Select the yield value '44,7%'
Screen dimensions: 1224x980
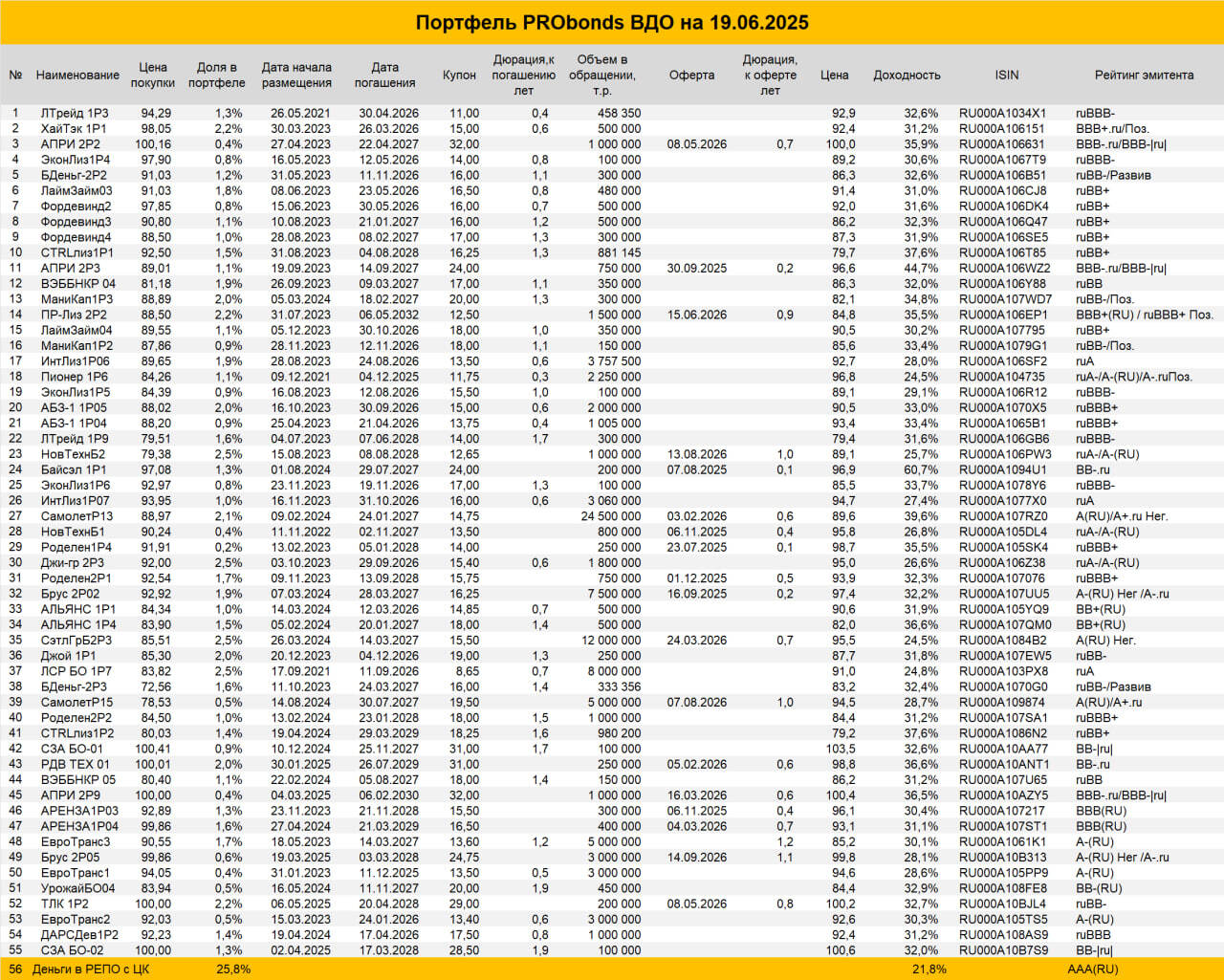click(x=921, y=269)
